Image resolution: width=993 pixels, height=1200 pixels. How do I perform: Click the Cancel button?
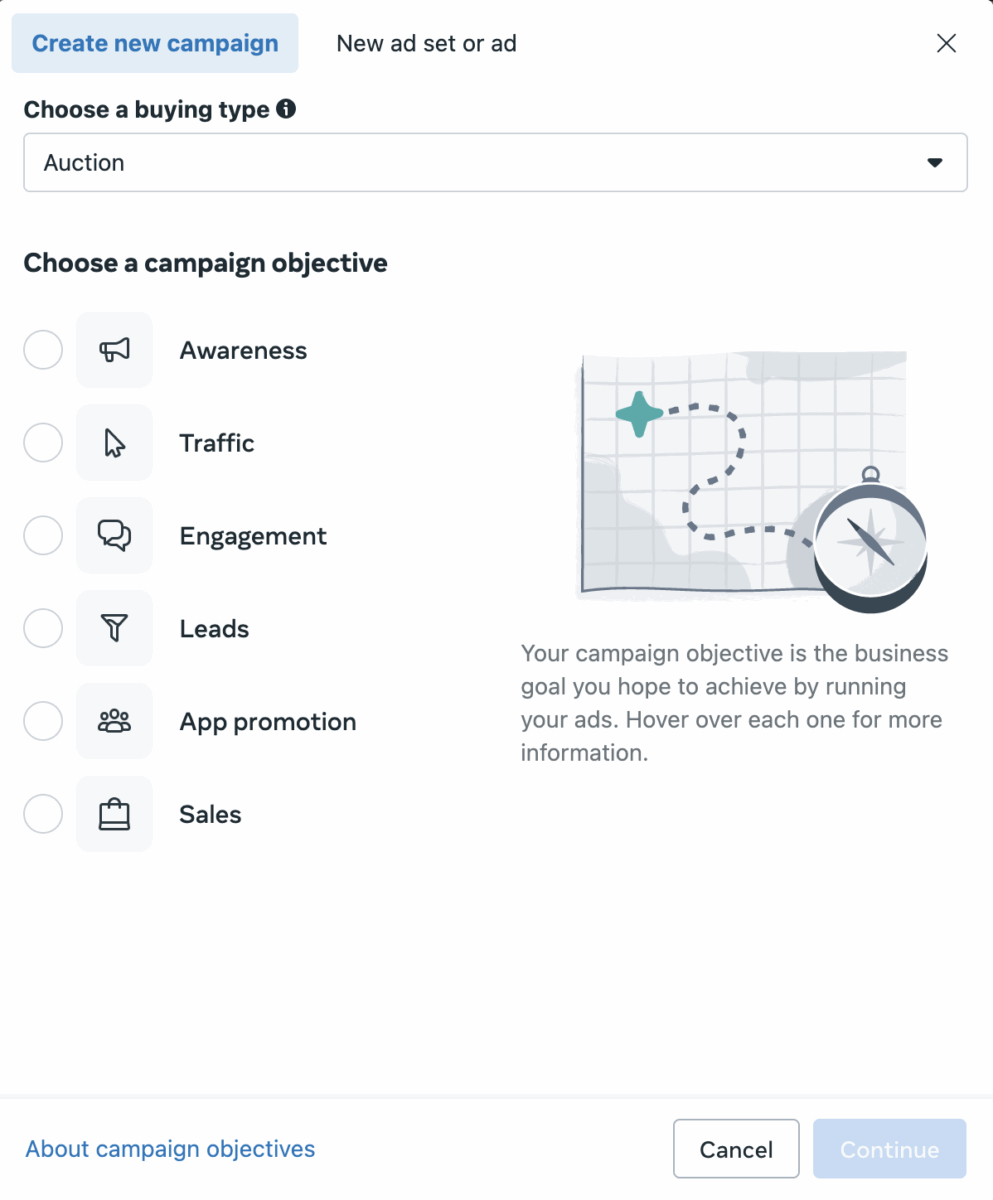click(x=736, y=1148)
